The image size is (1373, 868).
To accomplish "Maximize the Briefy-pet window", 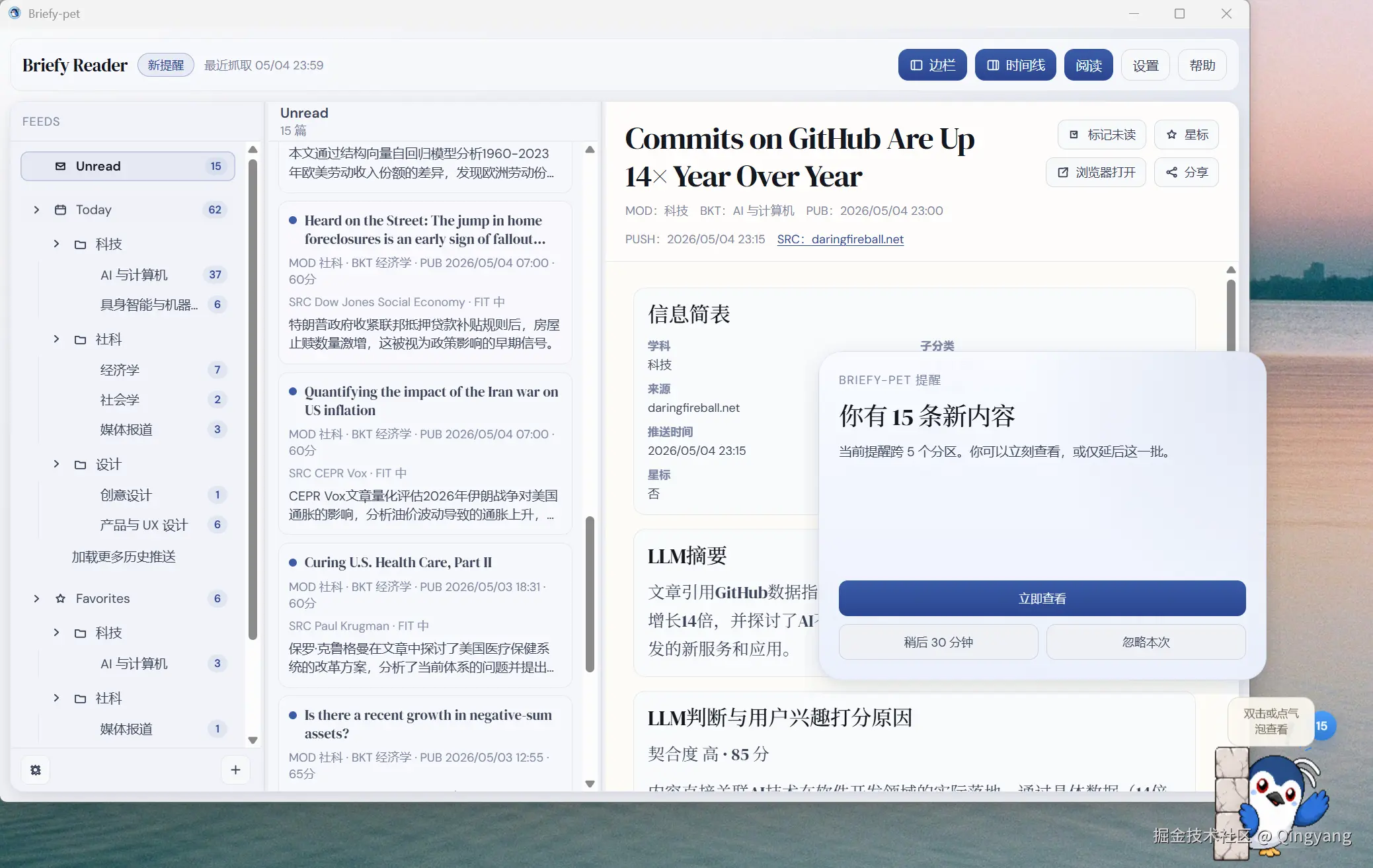I will tap(1179, 13).
